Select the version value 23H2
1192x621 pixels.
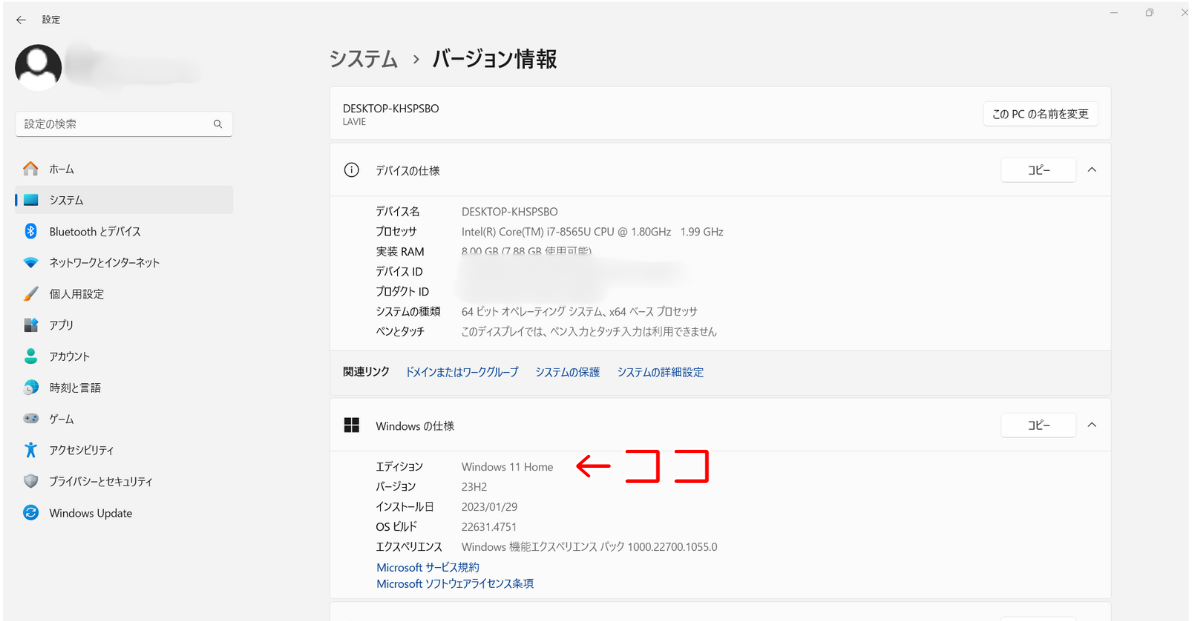pyautogui.click(x=474, y=486)
